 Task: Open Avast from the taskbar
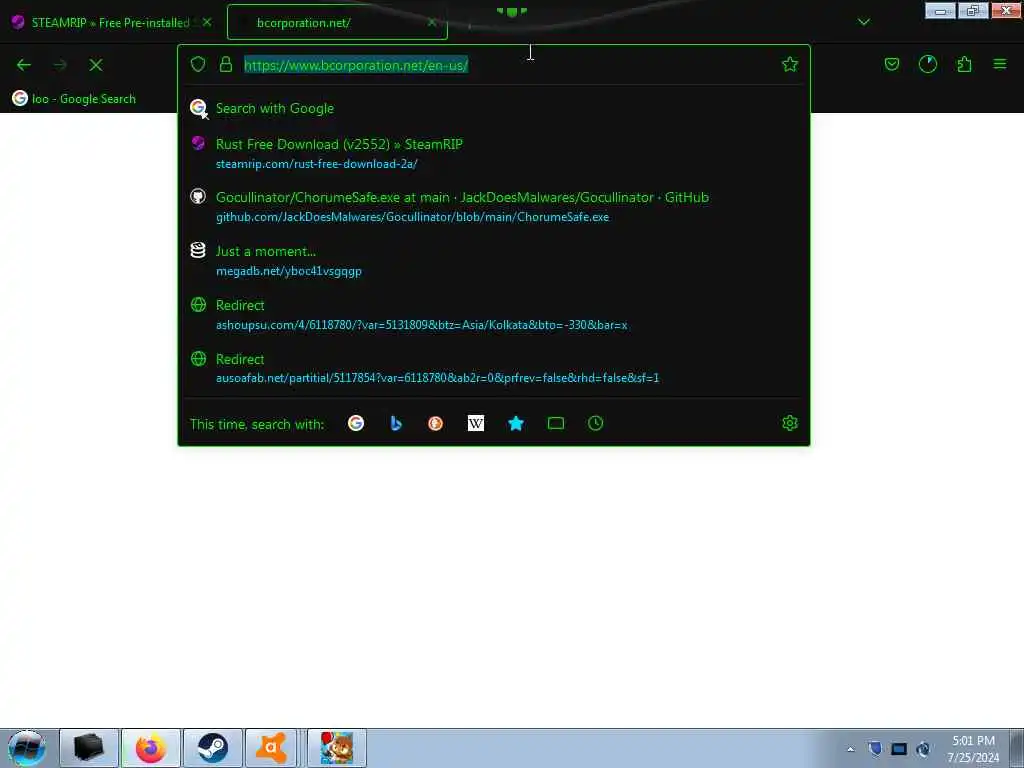272,748
